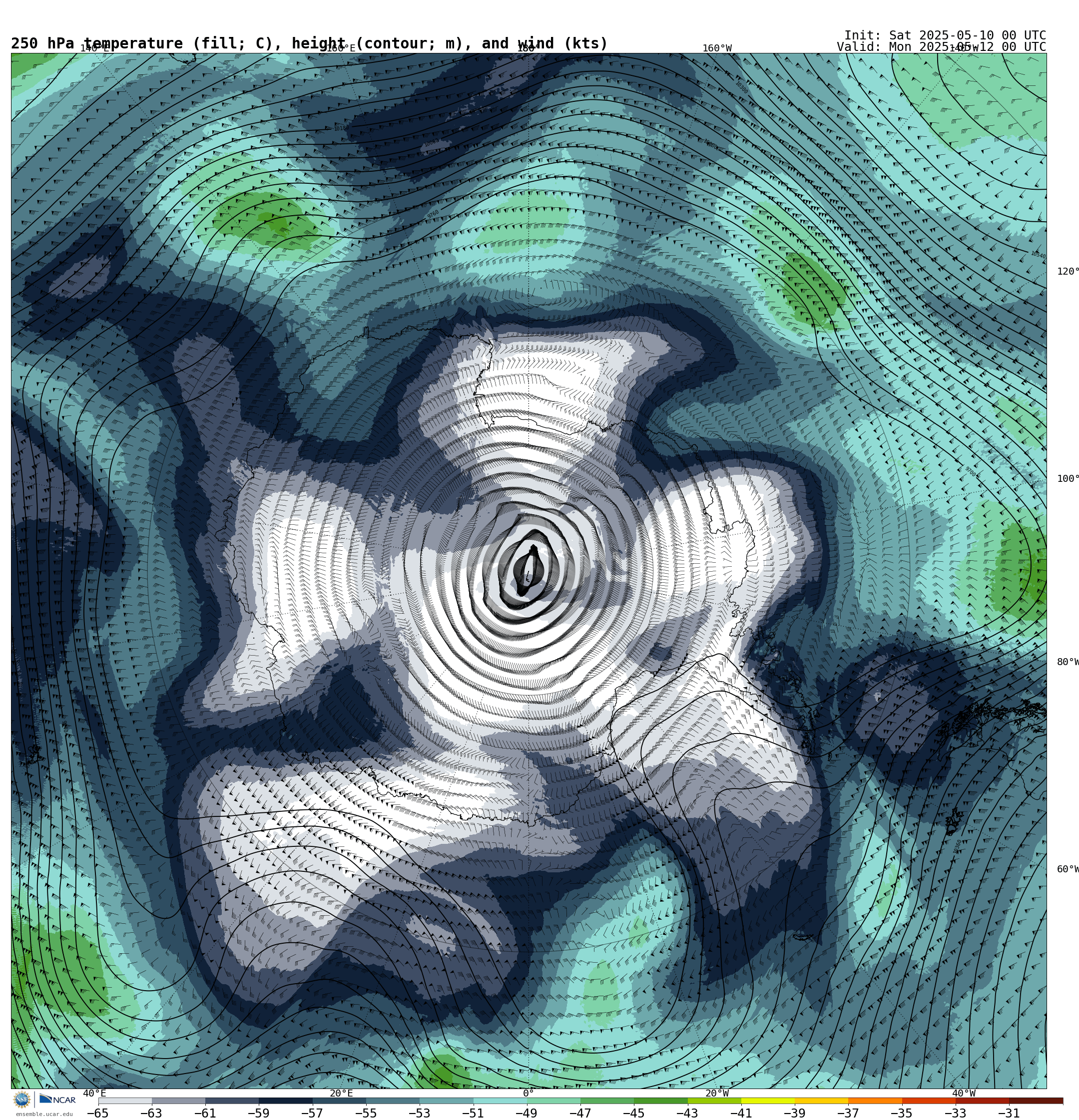1079x1120 pixels.
Task: Pick the -61 to -59 slate swatch
Action: click(x=232, y=1101)
